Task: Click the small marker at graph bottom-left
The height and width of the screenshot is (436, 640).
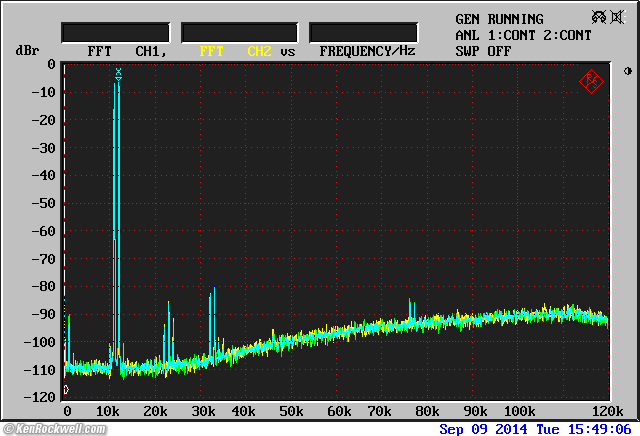Action: click(x=66, y=390)
